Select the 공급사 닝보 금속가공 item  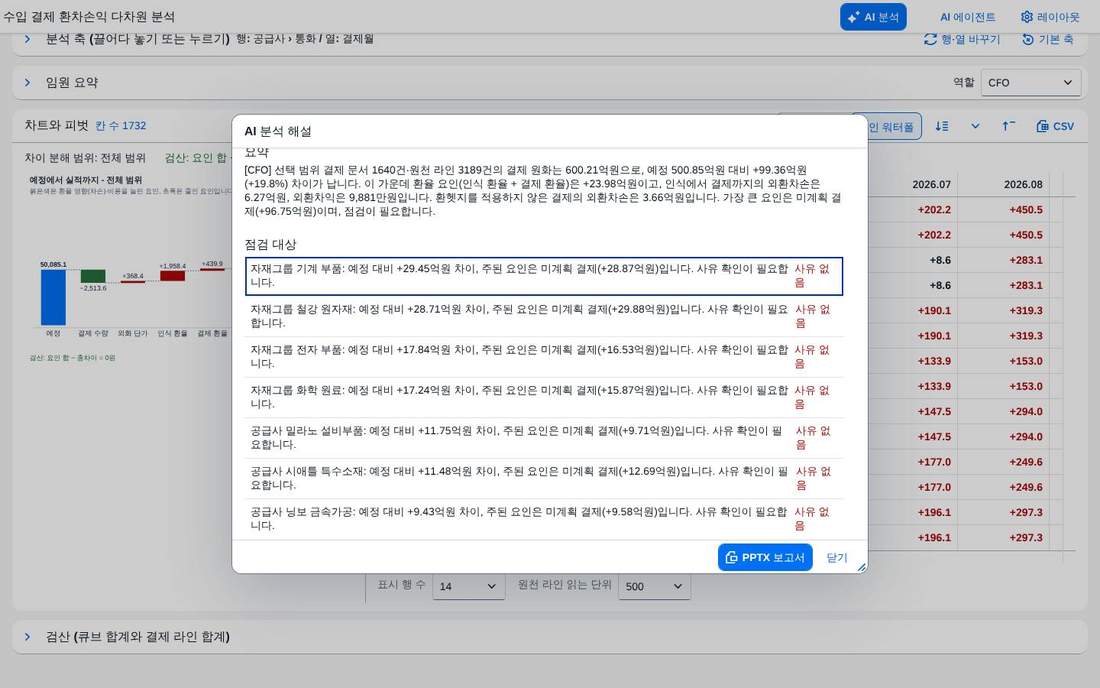544,518
